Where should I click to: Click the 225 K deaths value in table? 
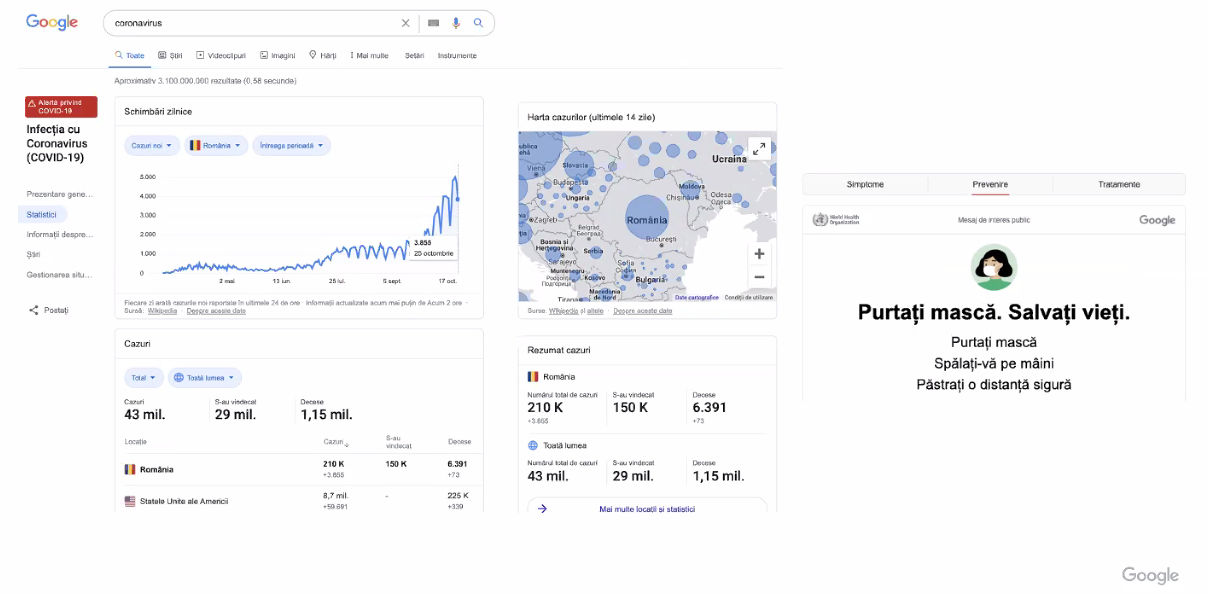[x=457, y=495]
